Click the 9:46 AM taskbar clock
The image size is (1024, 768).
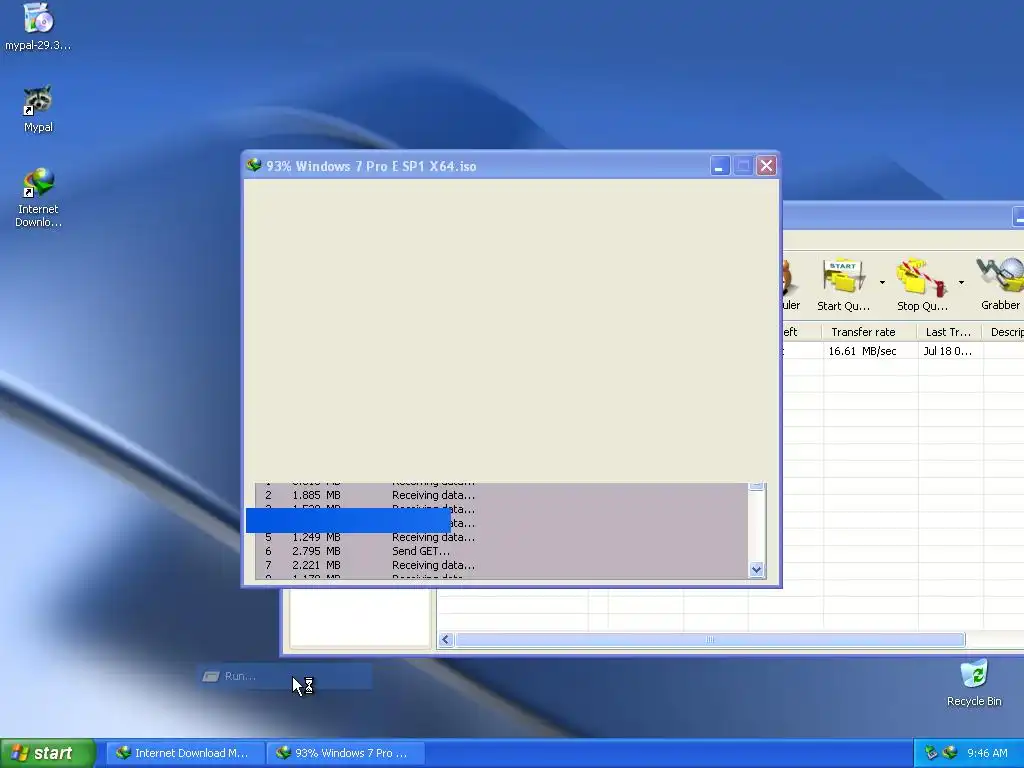tap(987, 753)
